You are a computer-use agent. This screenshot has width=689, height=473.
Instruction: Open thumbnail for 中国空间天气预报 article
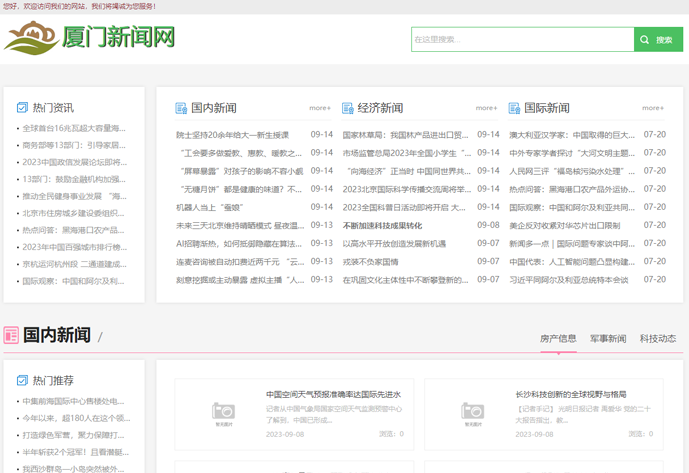[223, 413]
